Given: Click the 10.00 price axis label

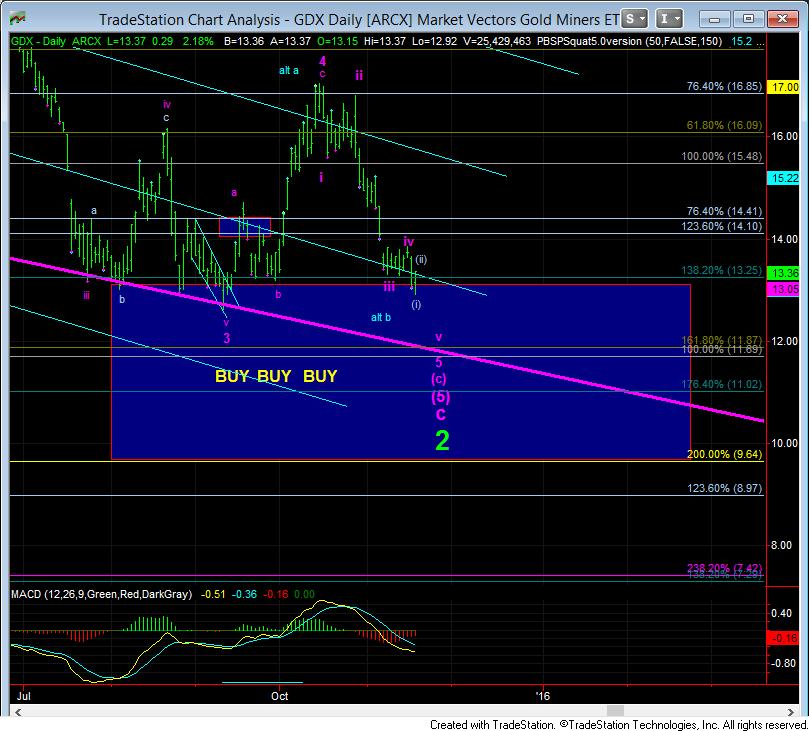Looking at the screenshot, I should (784, 443).
